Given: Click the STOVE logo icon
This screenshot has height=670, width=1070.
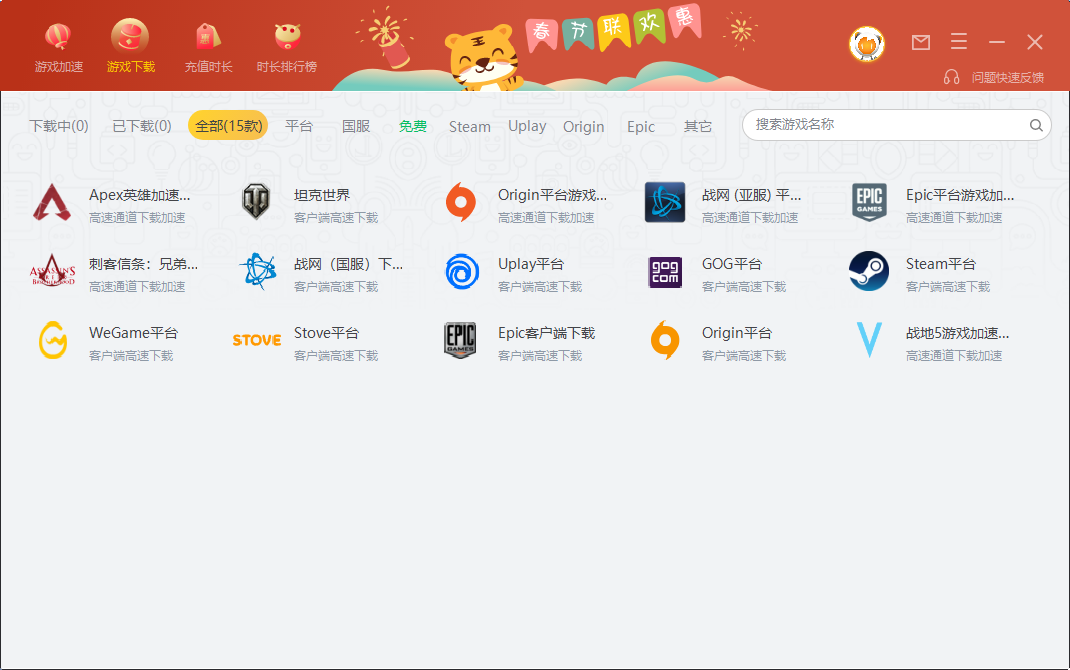Looking at the screenshot, I should [x=257, y=340].
